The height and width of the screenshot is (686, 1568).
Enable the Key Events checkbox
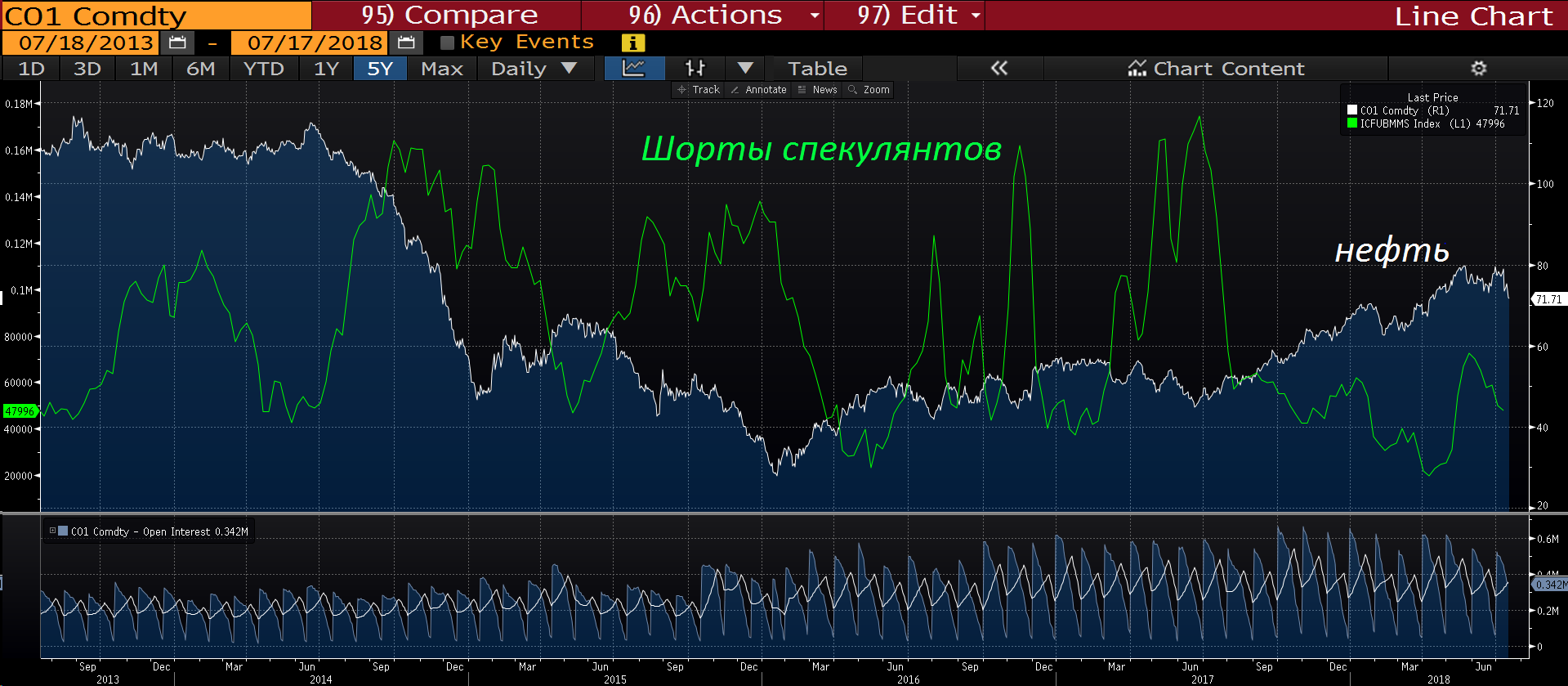click(447, 43)
